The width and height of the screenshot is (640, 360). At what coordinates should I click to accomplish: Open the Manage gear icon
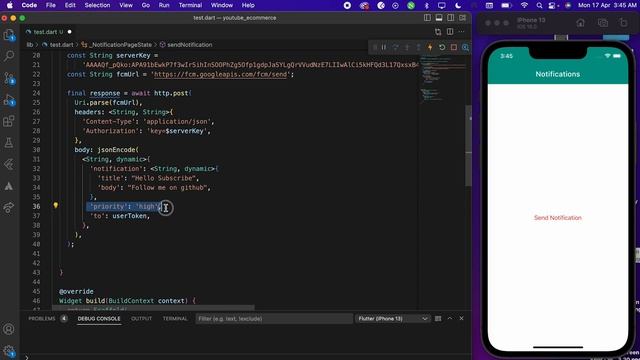coord(9,351)
